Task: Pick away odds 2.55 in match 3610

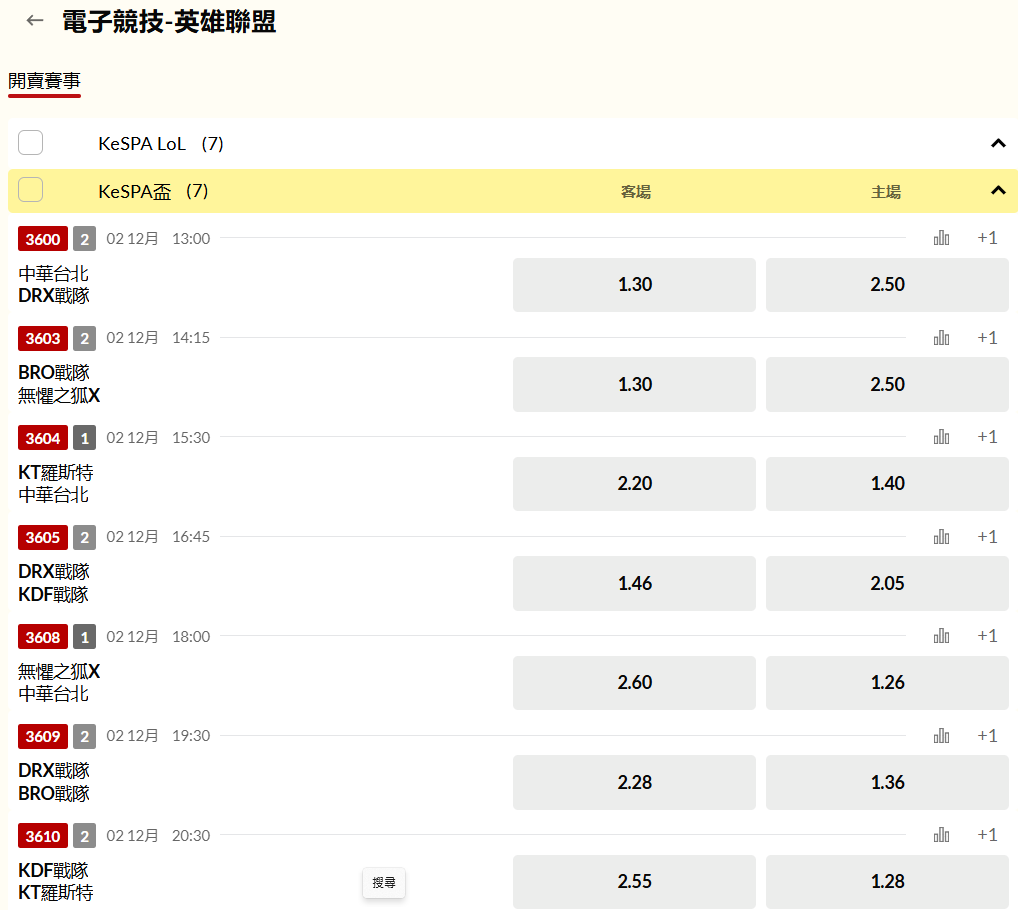Action: [634, 881]
